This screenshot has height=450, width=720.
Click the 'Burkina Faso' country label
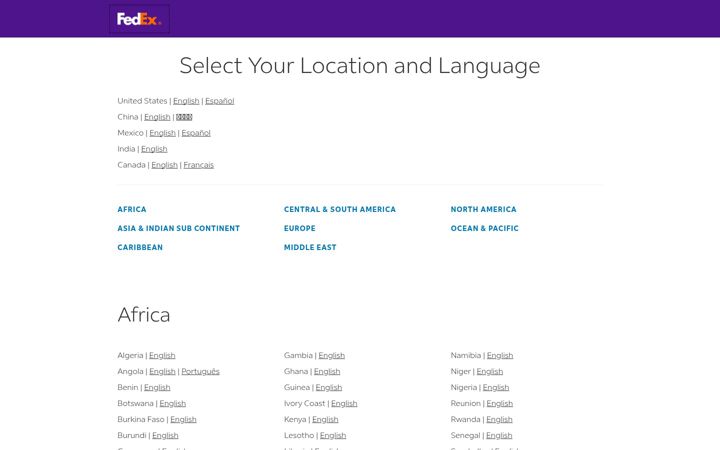point(141,420)
